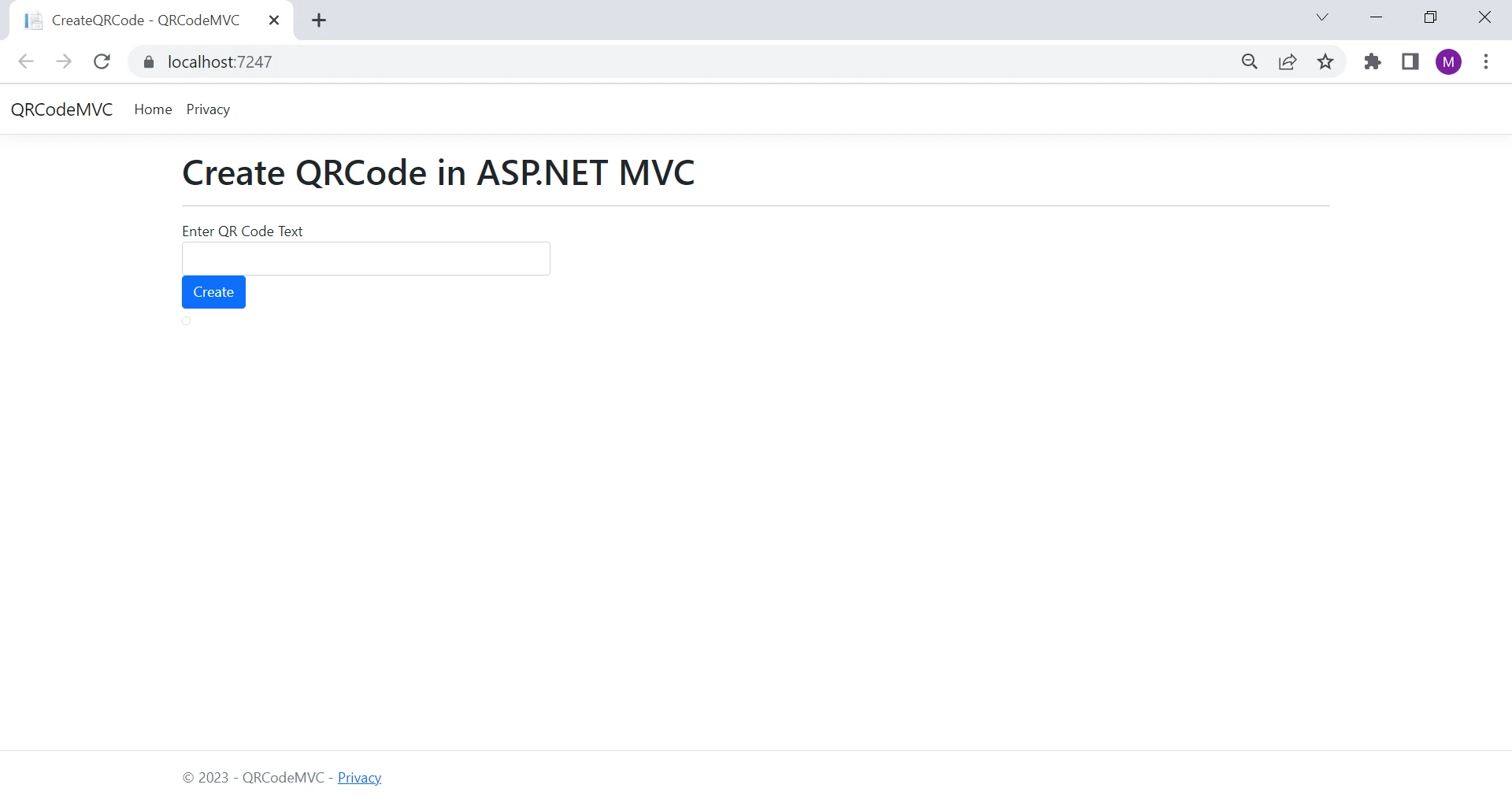
Task: Reload the current page
Action: pyautogui.click(x=102, y=62)
